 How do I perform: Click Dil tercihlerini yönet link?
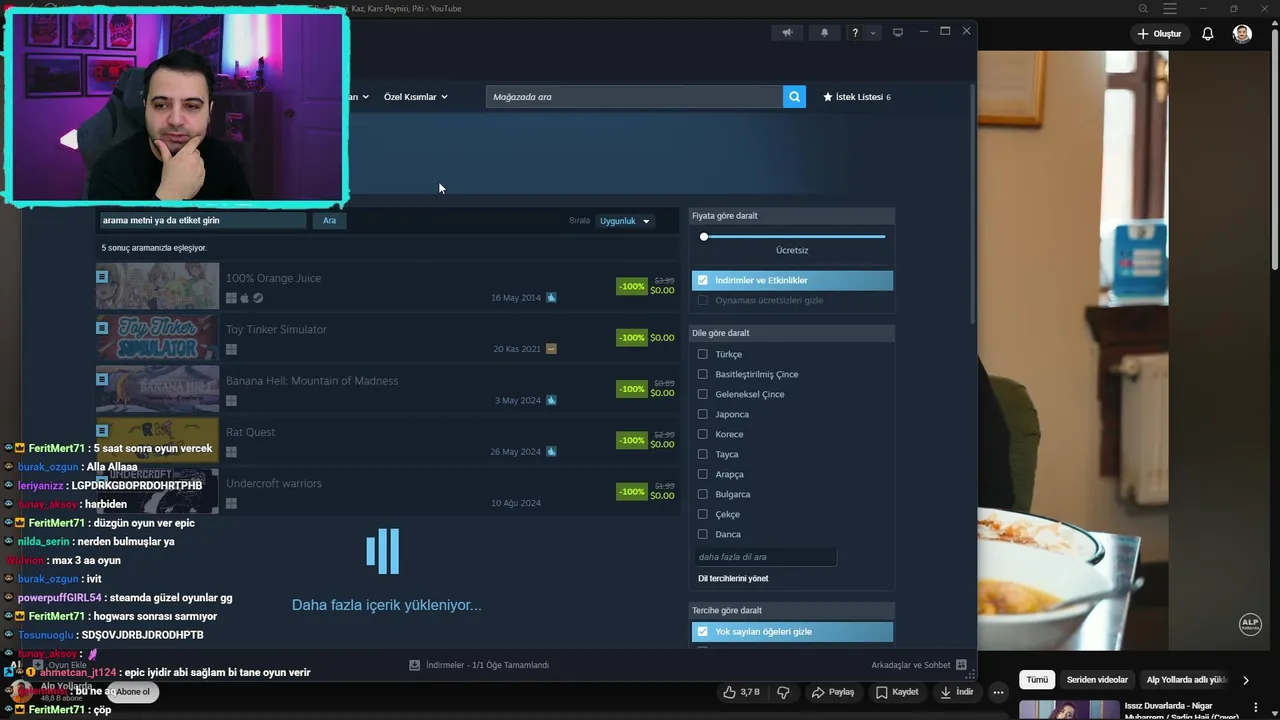coord(733,579)
